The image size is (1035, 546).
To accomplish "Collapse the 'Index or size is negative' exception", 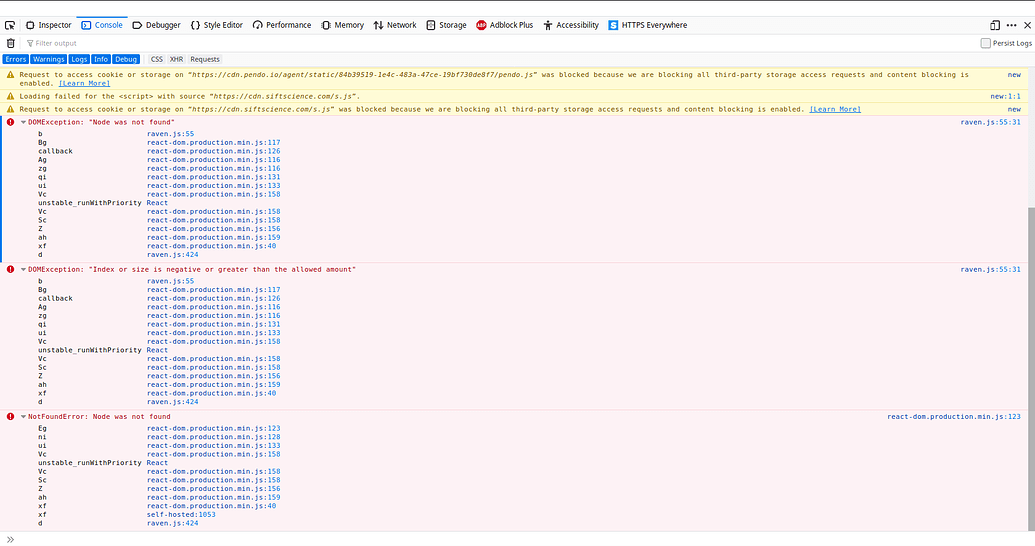I will coord(23,269).
